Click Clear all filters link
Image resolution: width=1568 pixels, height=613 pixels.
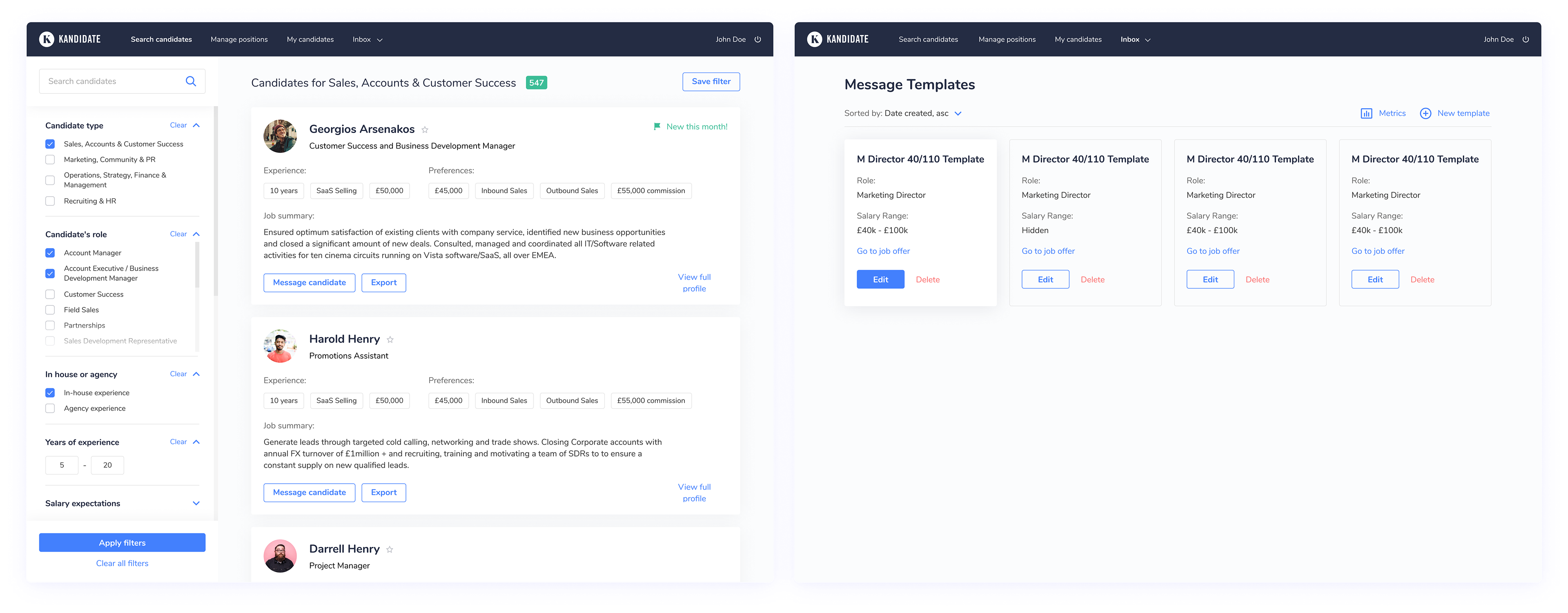[x=122, y=564]
